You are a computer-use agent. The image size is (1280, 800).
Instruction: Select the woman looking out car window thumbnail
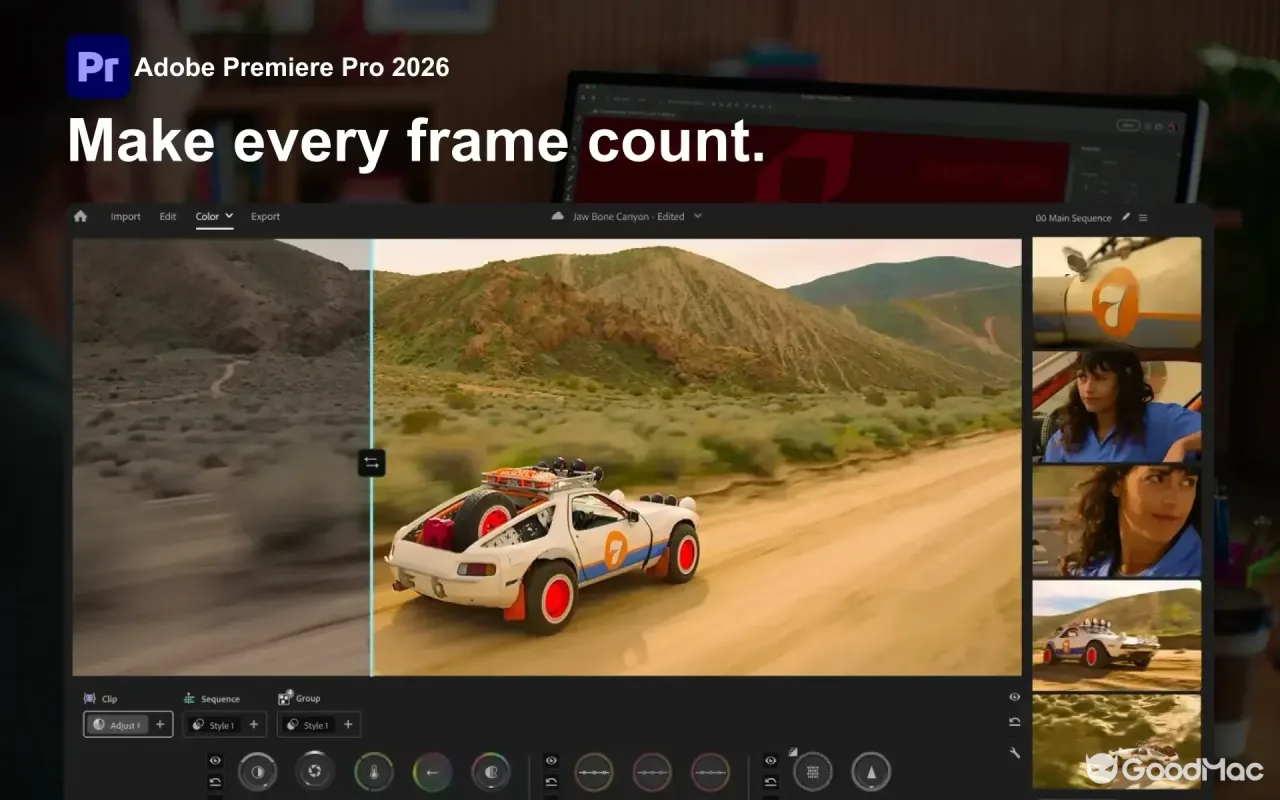(1117, 406)
